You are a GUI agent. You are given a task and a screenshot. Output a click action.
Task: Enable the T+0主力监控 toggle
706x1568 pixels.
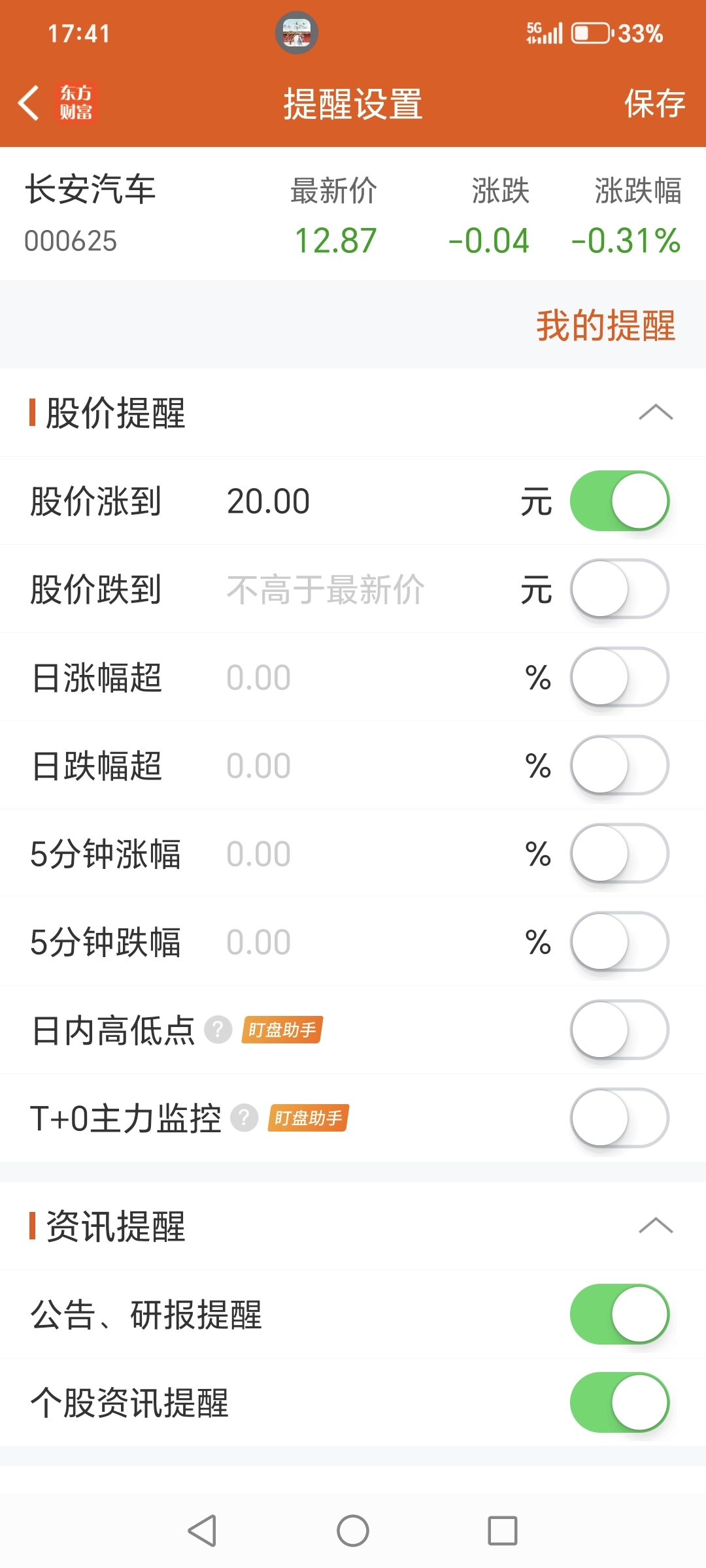(x=620, y=1118)
